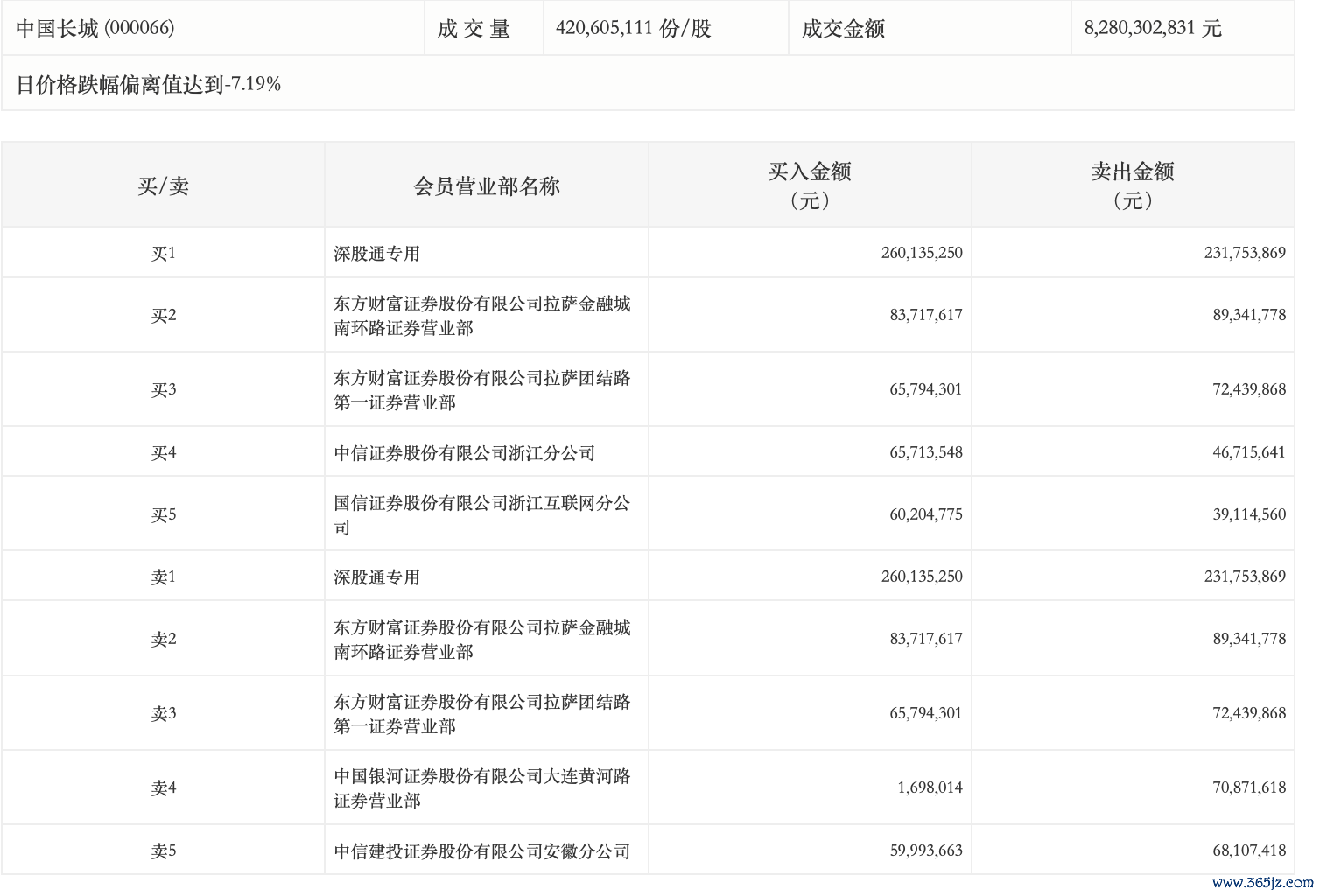Image resolution: width=1320 pixels, height=896 pixels.
Task: Select the 买3 row label
Action: [163, 389]
